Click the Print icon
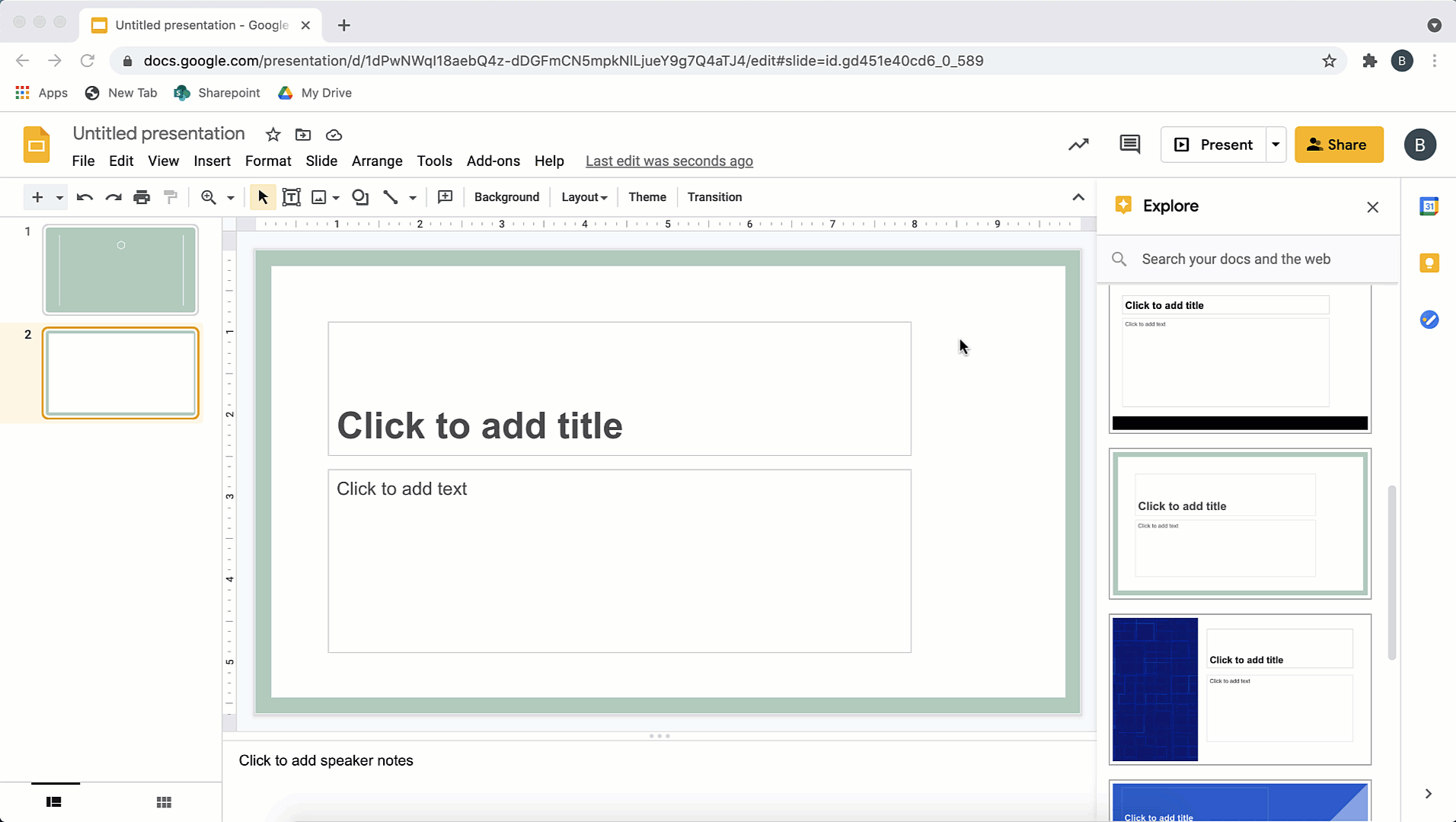 (x=142, y=197)
